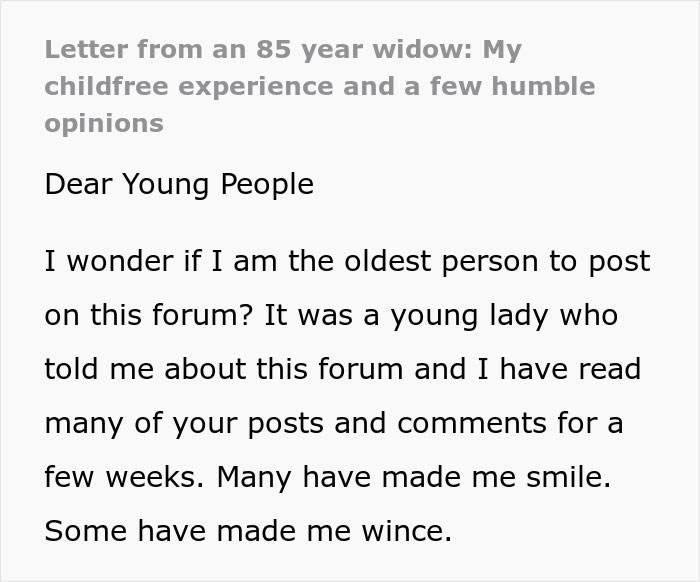The height and width of the screenshot is (582, 700).
Task: Click the text "on this forum?"
Action: point(149,315)
